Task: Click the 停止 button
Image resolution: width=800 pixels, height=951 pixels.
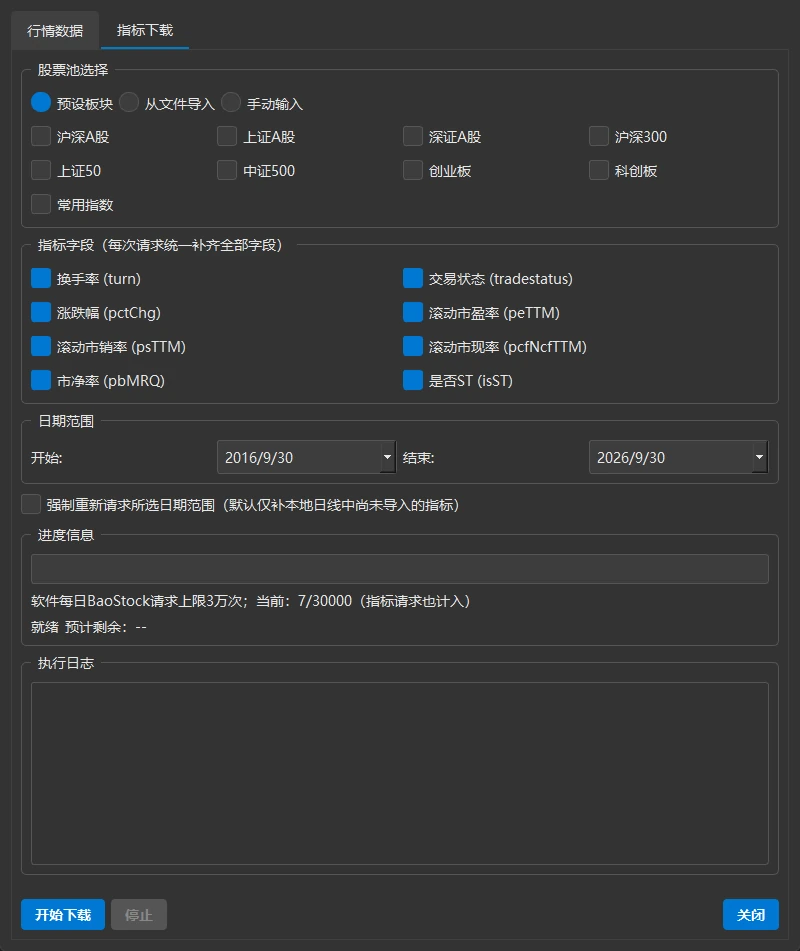Action: tap(139, 915)
